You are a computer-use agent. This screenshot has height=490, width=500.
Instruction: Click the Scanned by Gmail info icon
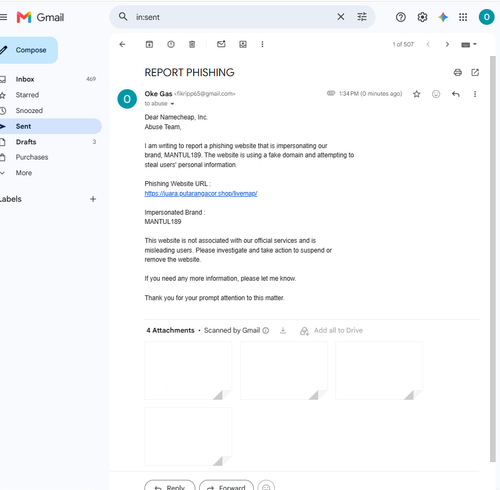click(x=266, y=331)
